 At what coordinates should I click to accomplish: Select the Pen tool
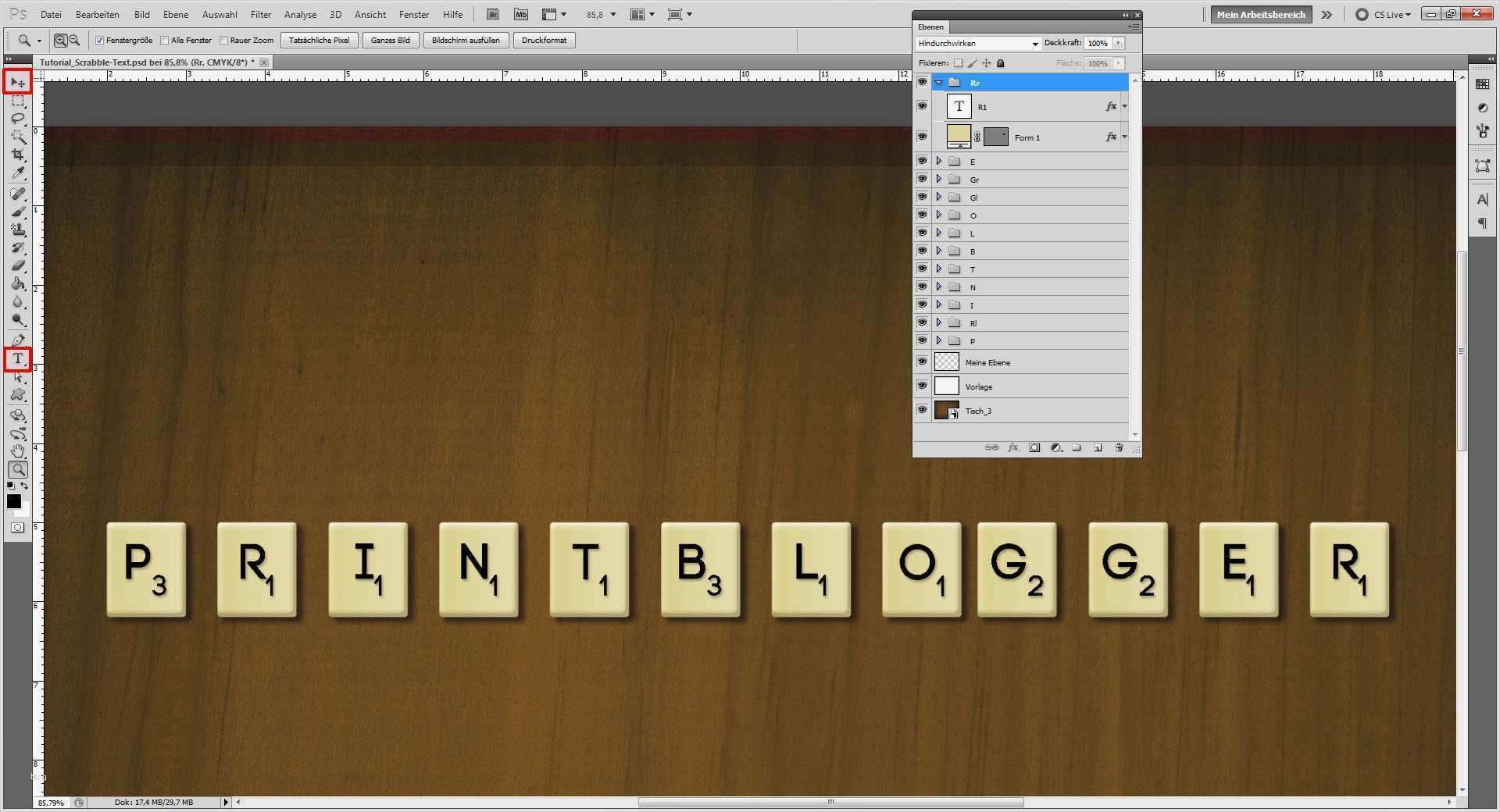[18, 340]
